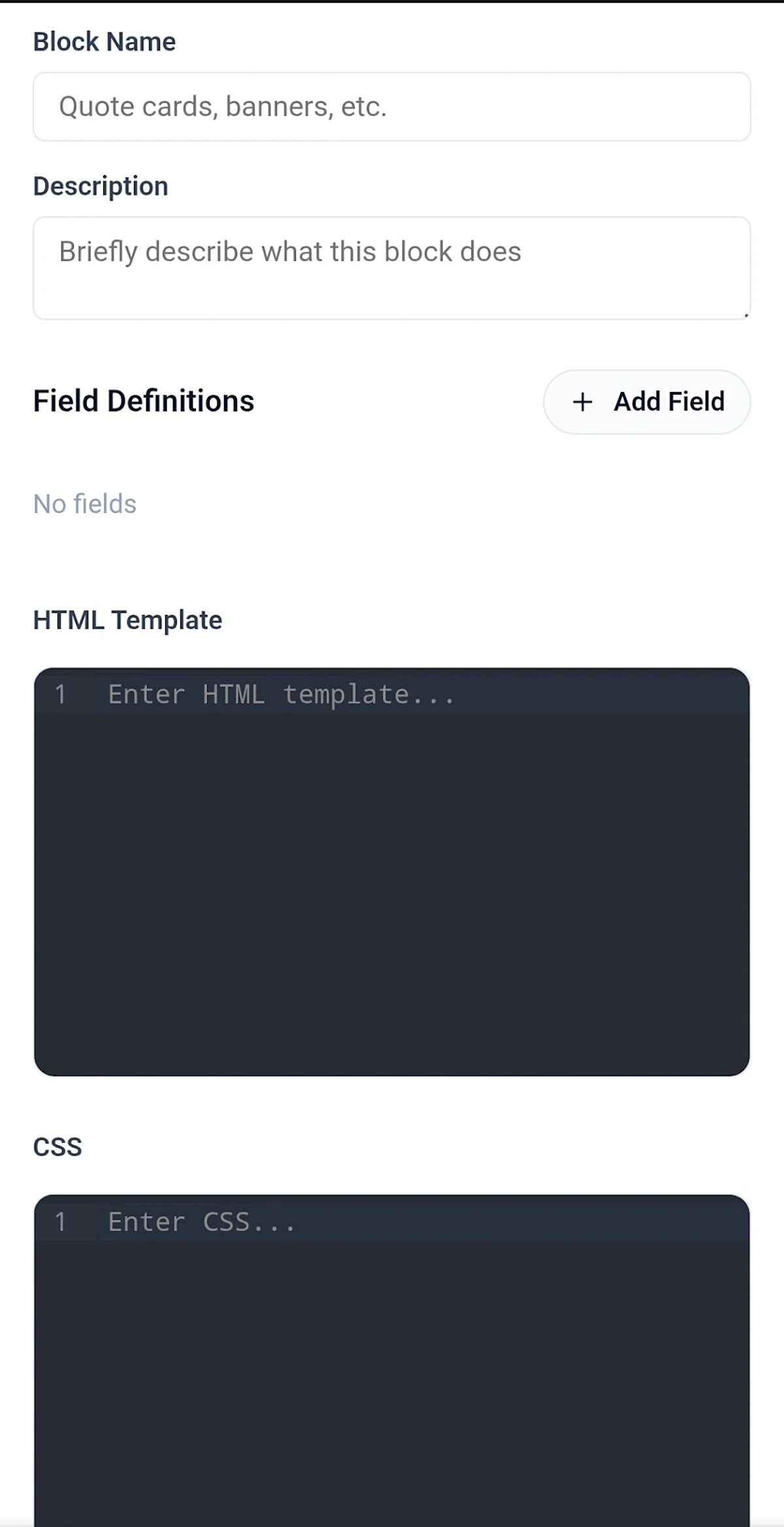The image size is (784, 1527).
Task: Click the HTML Template label
Action: [128, 621]
